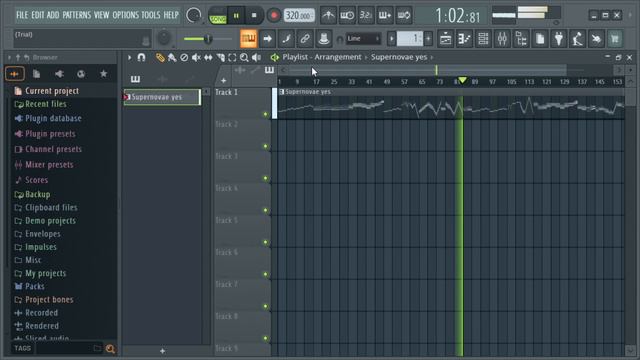This screenshot has width=640, height=360.
Task: Click previous pattern arrow in pattern selector
Action: coord(391,39)
